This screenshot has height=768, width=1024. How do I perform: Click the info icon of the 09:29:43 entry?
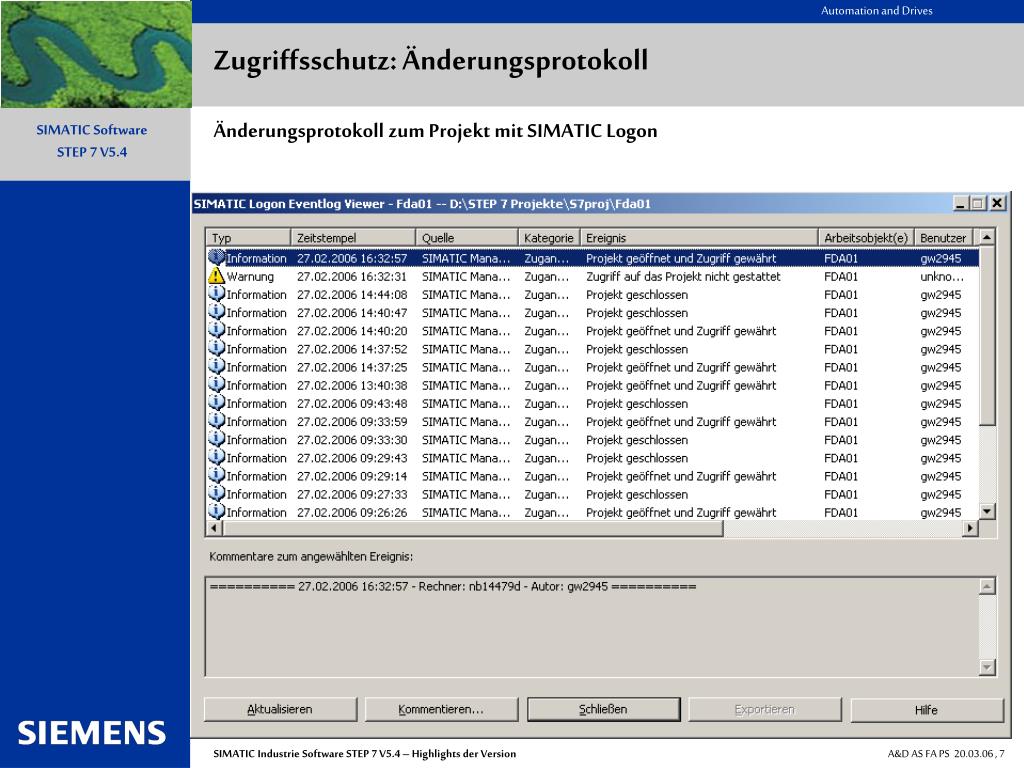pos(217,458)
